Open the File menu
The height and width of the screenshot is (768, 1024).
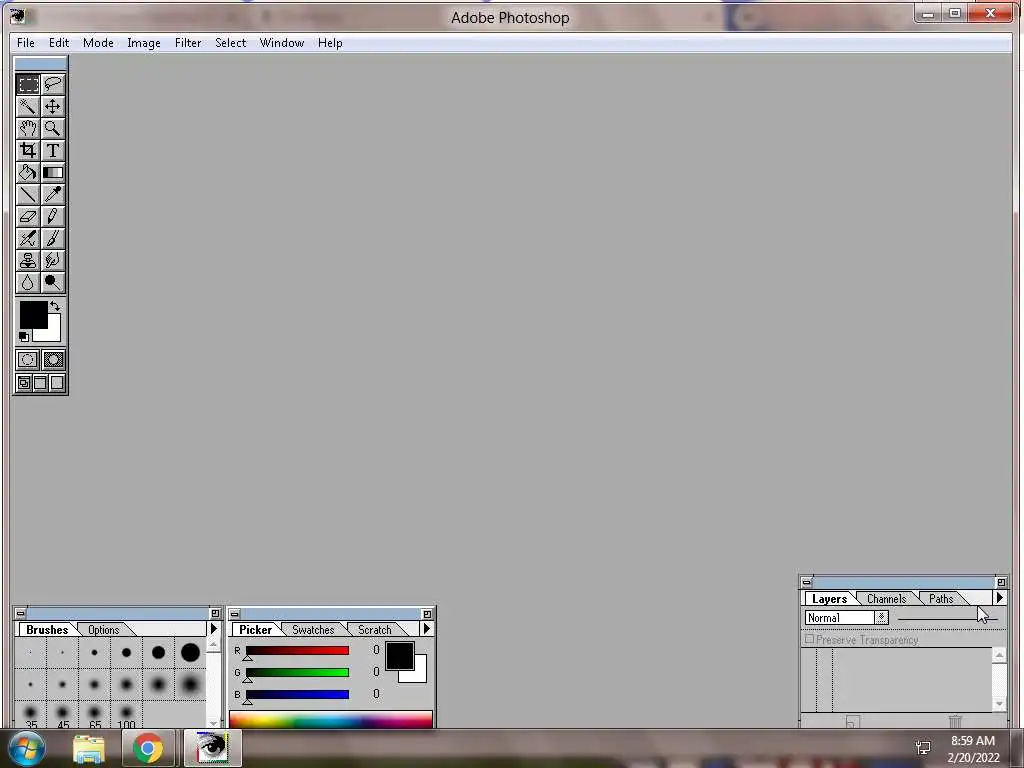point(25,43)
